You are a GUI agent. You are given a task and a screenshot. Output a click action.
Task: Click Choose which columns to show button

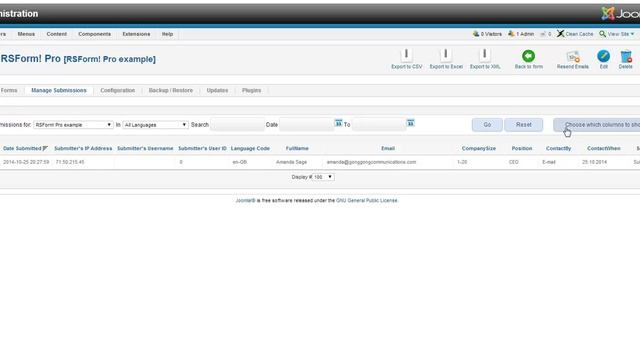[597, 124]
